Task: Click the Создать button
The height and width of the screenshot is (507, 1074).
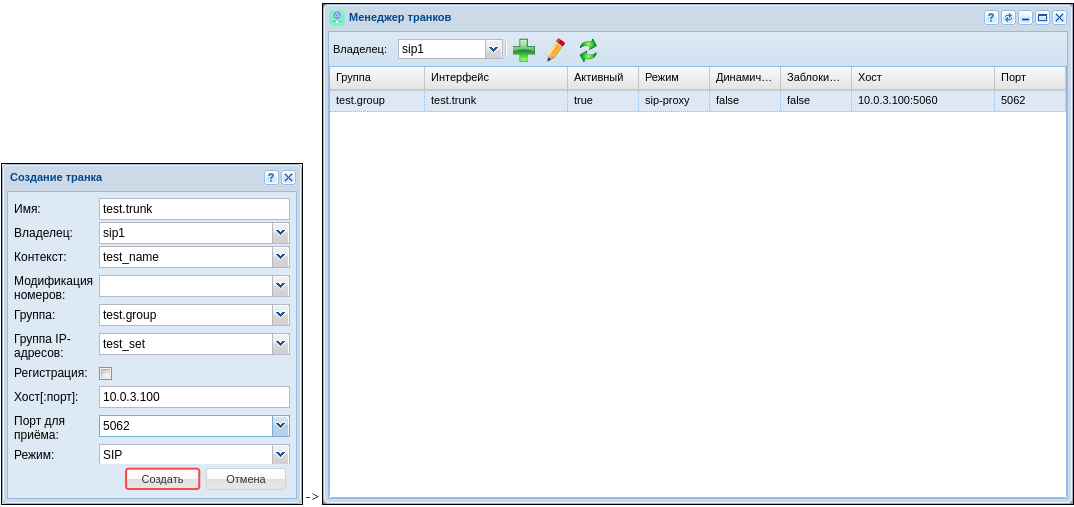Action: click(x=162, y=479)
